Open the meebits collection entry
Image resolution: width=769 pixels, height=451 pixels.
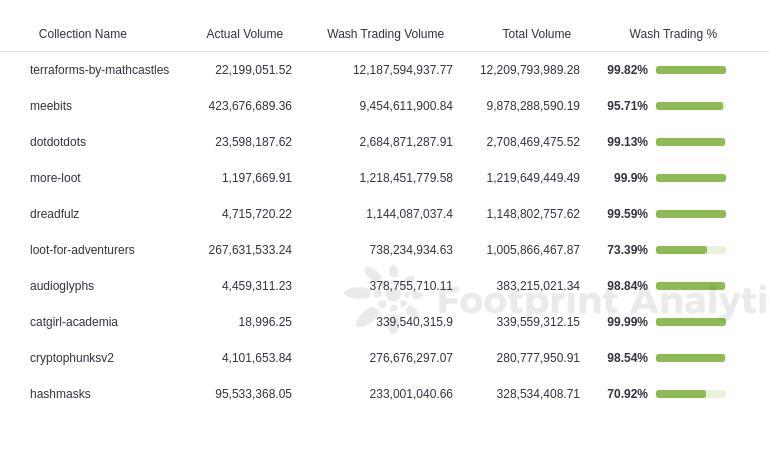[x=51, y=106]
